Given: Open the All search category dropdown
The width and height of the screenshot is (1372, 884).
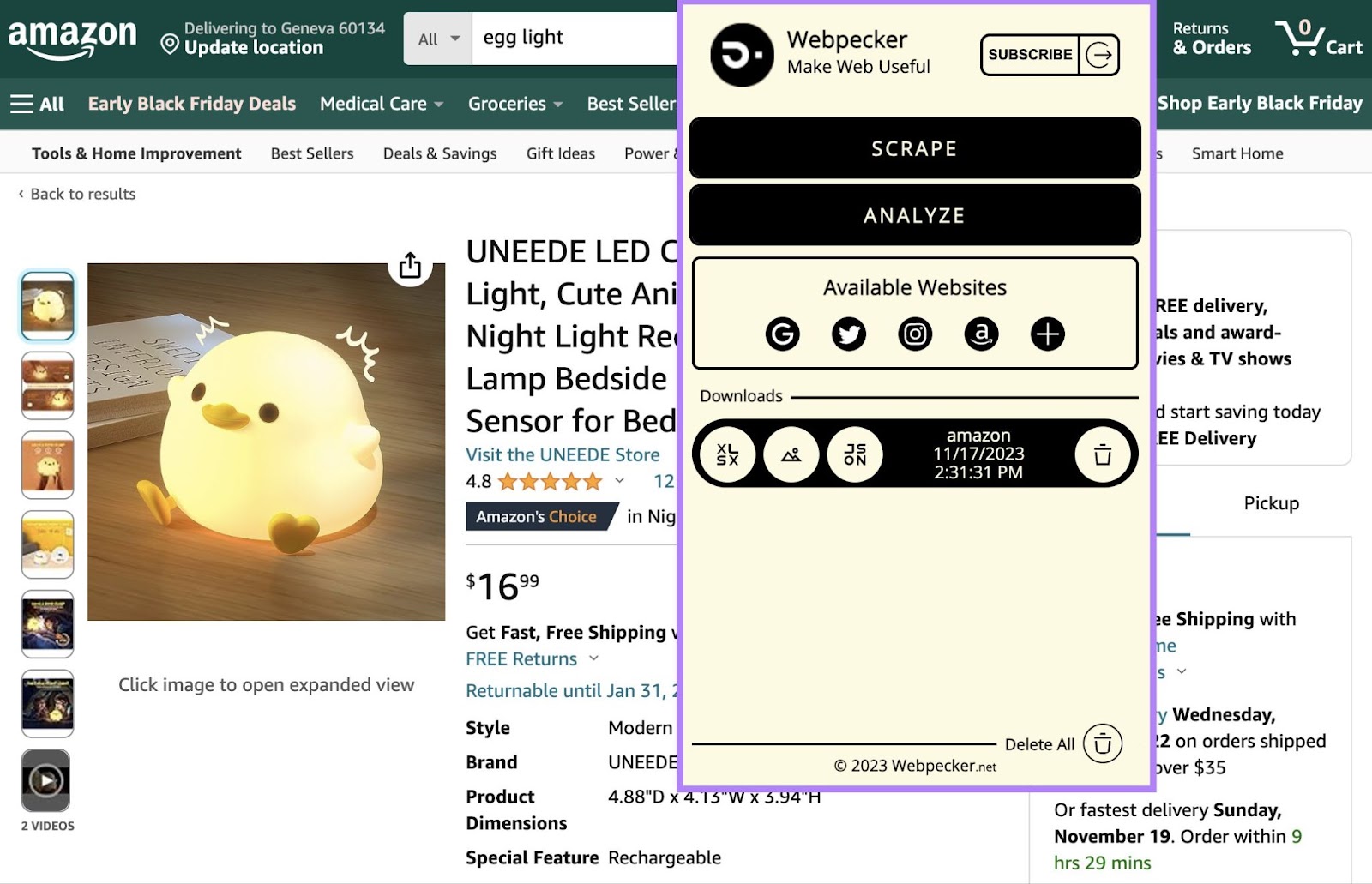Looking at the screenshot, I should click(x=438, y=39).
